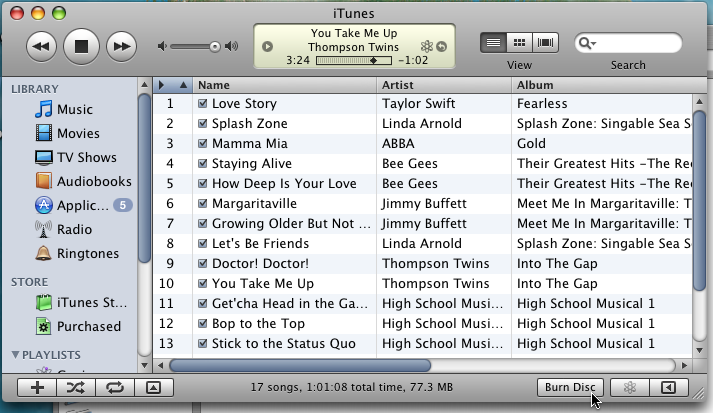Uncheck the Splash Zone checkbox

coord(203,124)
